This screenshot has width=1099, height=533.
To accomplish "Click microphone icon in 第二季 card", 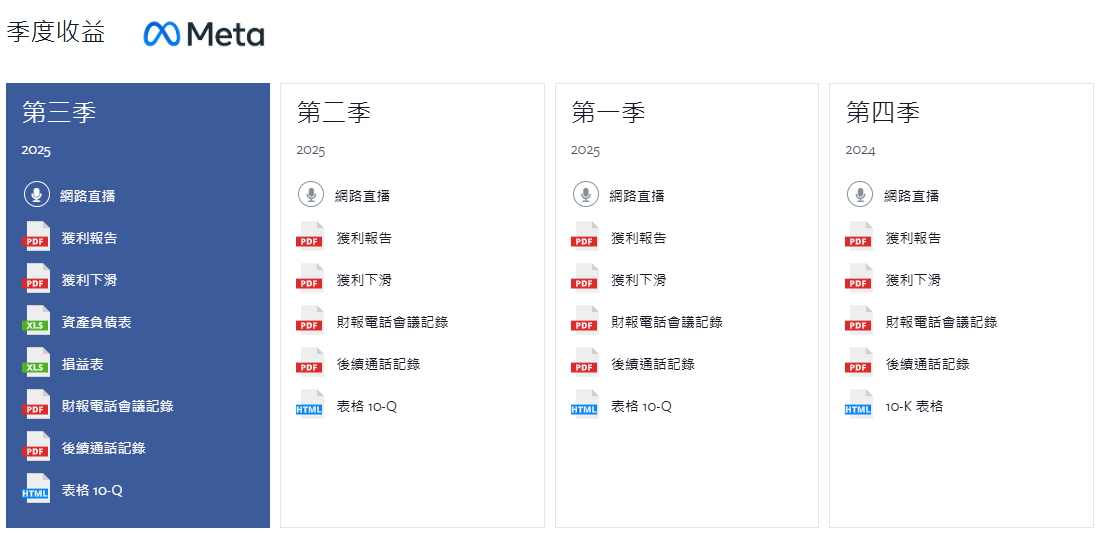I will click(x=310, y=194).
